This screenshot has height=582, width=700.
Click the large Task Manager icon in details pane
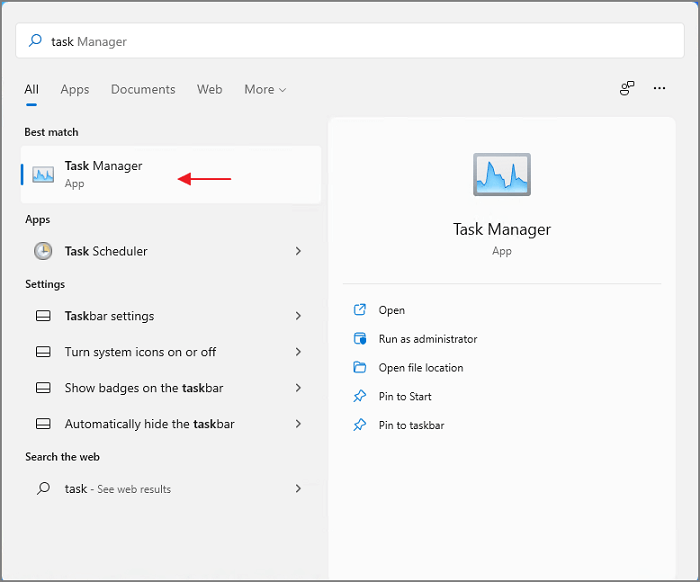pyautogui.click(x=502, y=175)
